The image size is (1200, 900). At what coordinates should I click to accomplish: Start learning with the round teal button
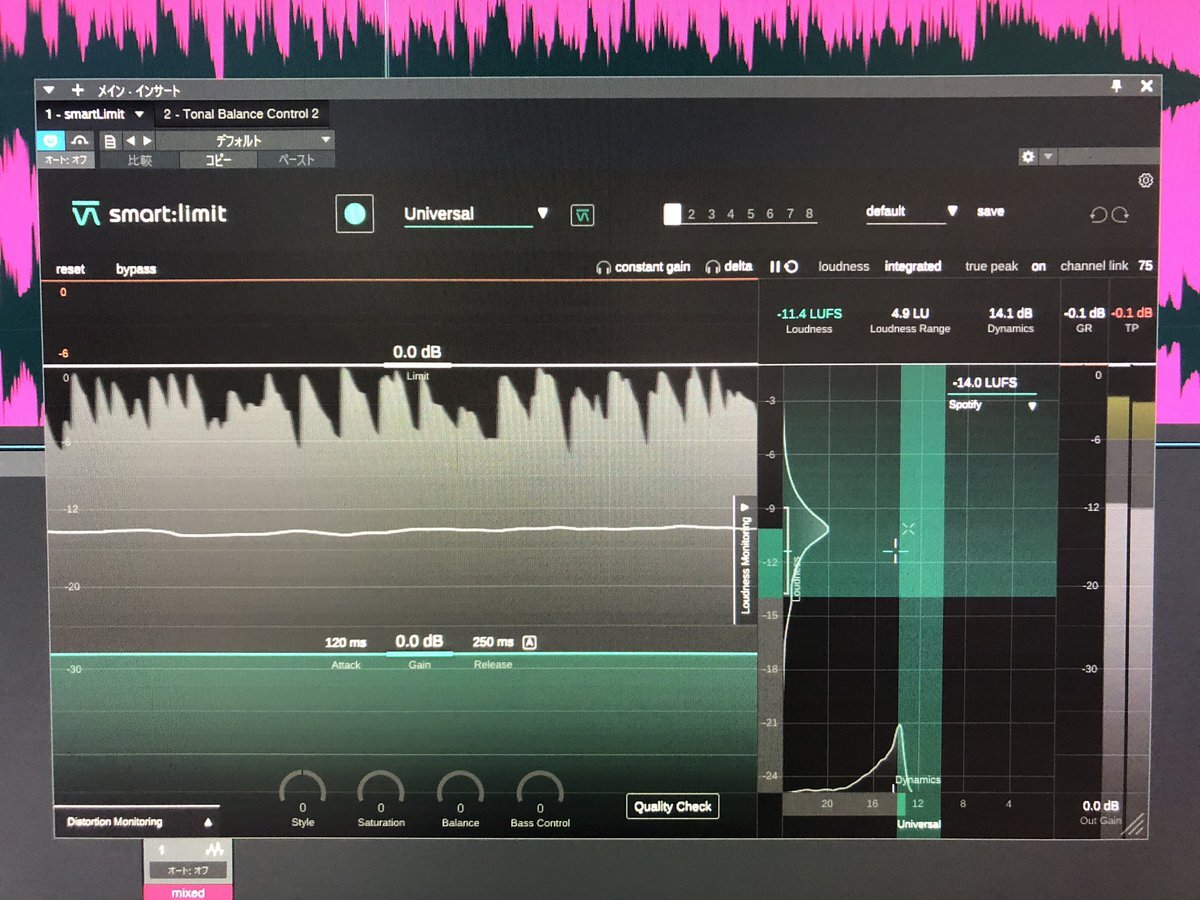pos(354,214)
